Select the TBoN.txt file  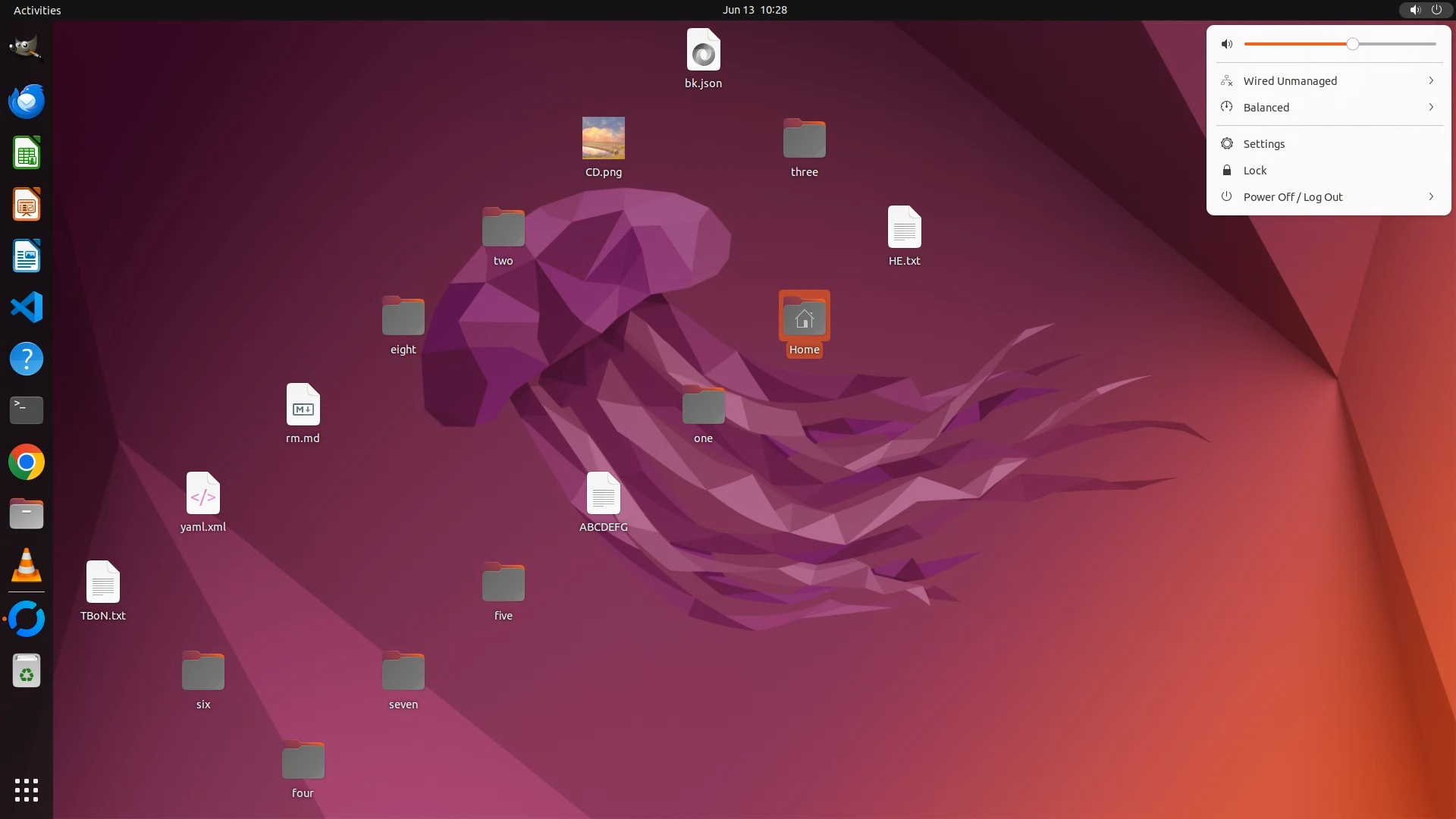102,591
